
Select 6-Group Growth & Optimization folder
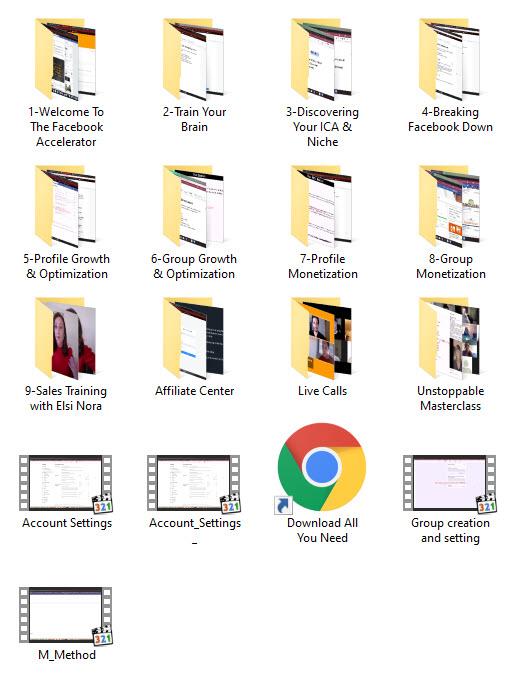point(194,206)
